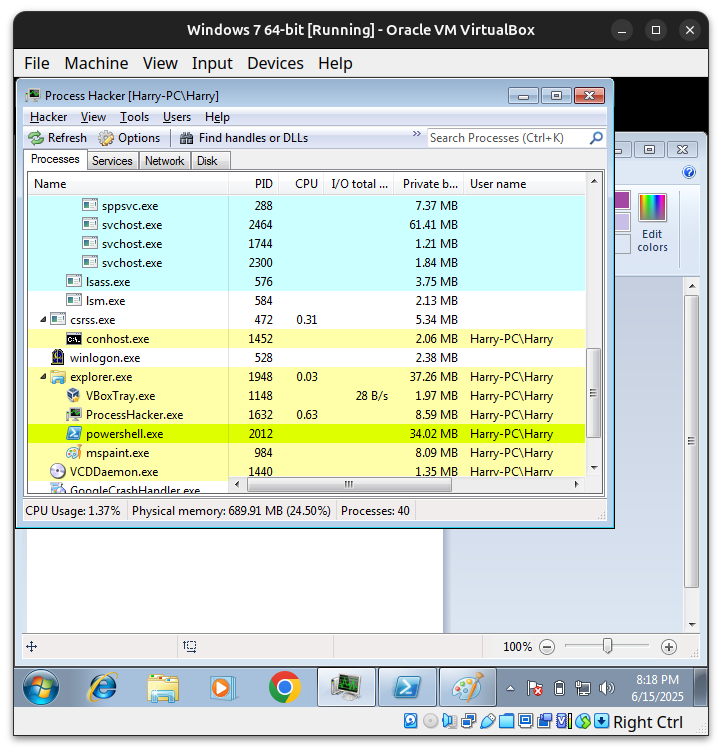722x752 pixels.
Task: Switch to the Services tab
Action: pyautogui.click(x=112, y=161)
